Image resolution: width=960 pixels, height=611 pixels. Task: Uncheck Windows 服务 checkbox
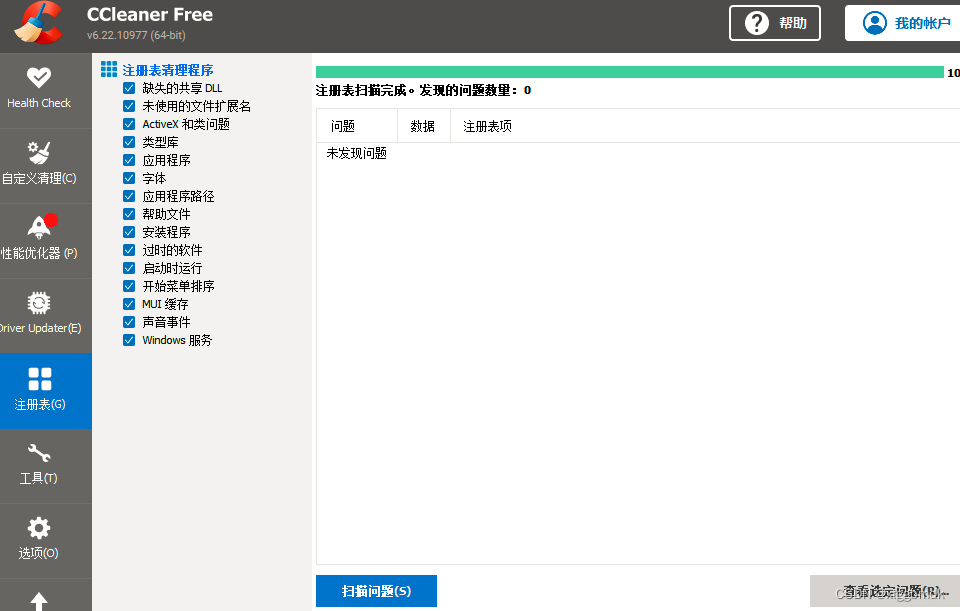pyautogui.click(x=129, y=340)
